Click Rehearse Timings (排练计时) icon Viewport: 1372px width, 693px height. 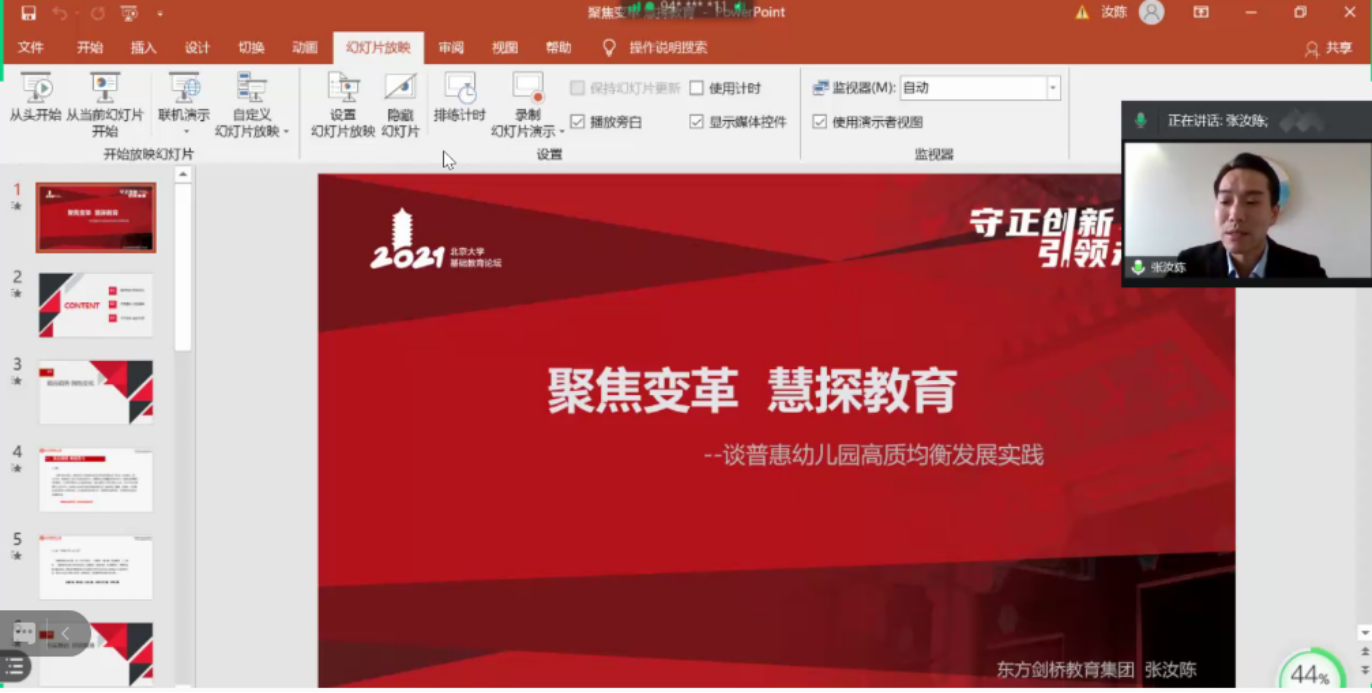(x=460, y=89)
